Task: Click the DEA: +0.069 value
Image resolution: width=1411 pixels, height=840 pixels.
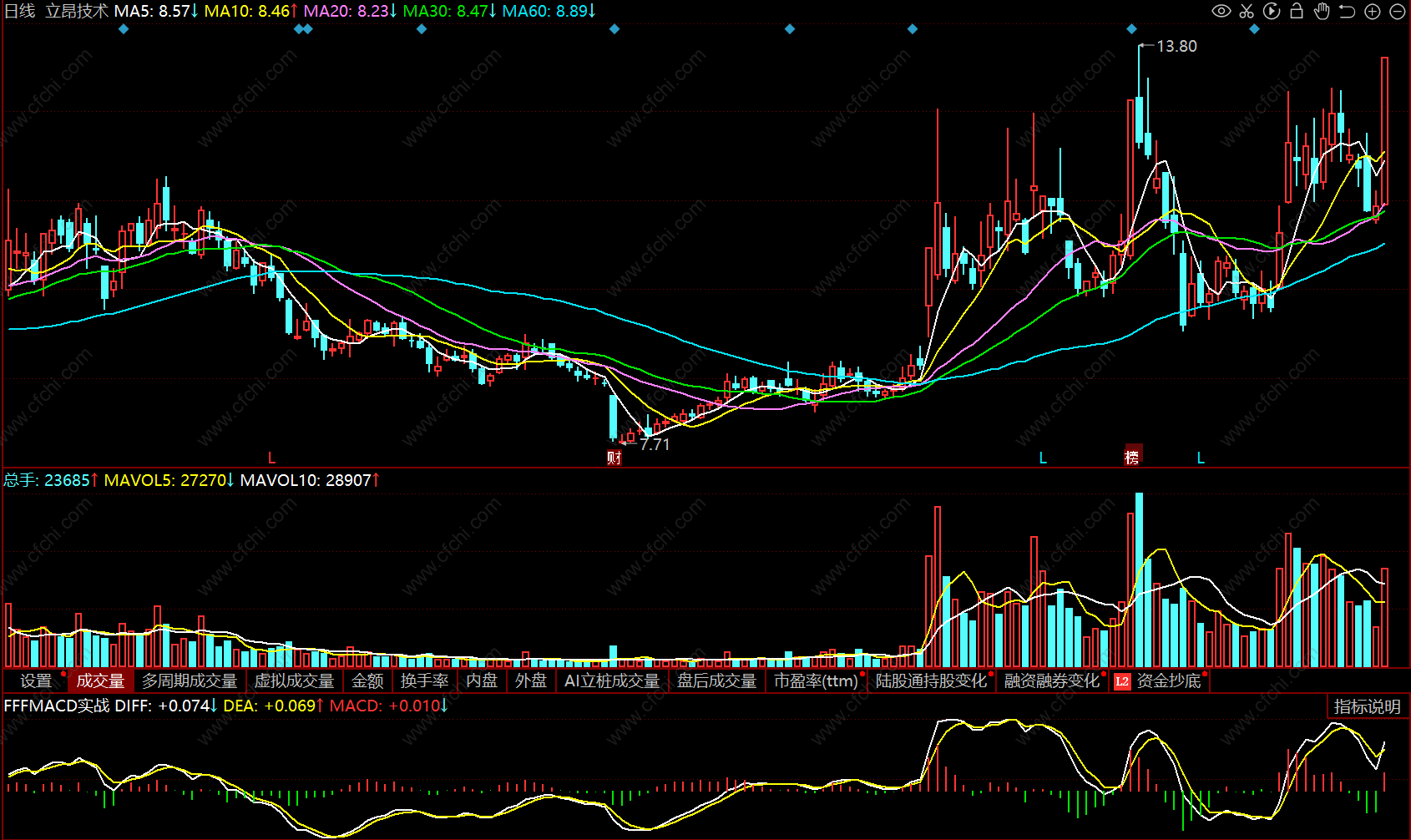Action: pos(273,706)
